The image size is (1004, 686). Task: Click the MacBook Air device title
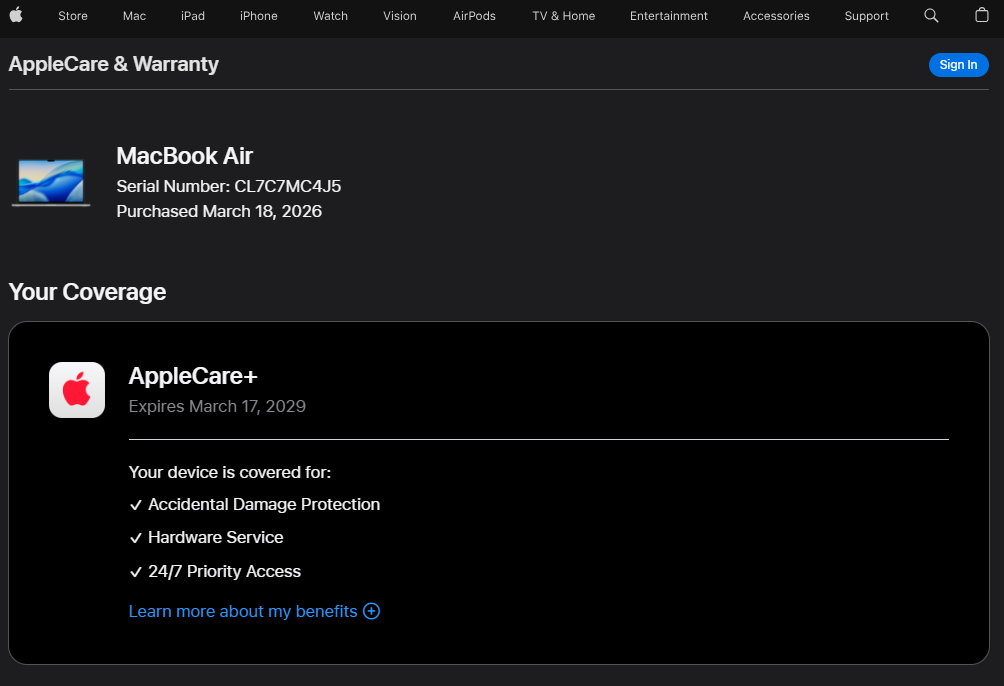tap(184, 156)
